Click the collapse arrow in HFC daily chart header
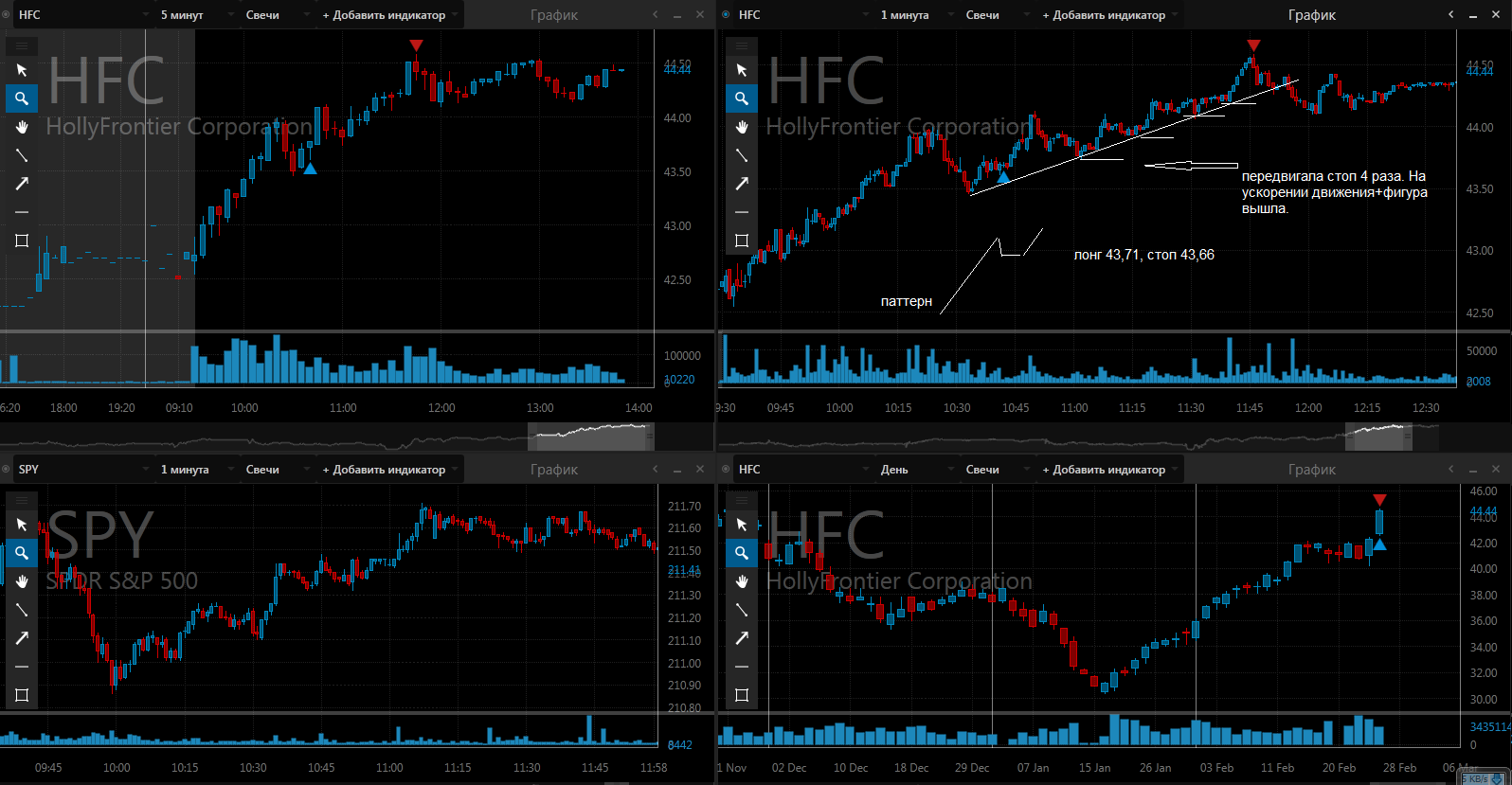Viewport: 1512px width, 785px height. tap(1450, 469)
